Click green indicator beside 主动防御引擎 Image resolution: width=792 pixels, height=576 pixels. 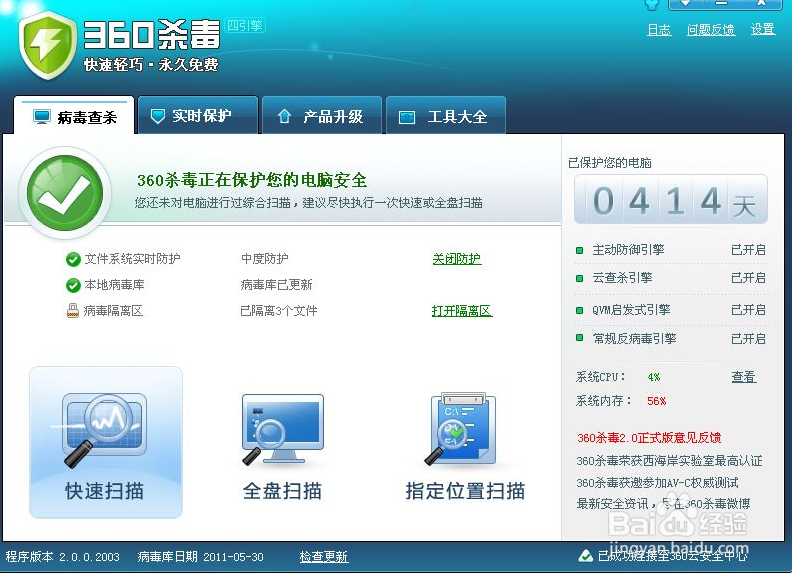coord(579,250)
